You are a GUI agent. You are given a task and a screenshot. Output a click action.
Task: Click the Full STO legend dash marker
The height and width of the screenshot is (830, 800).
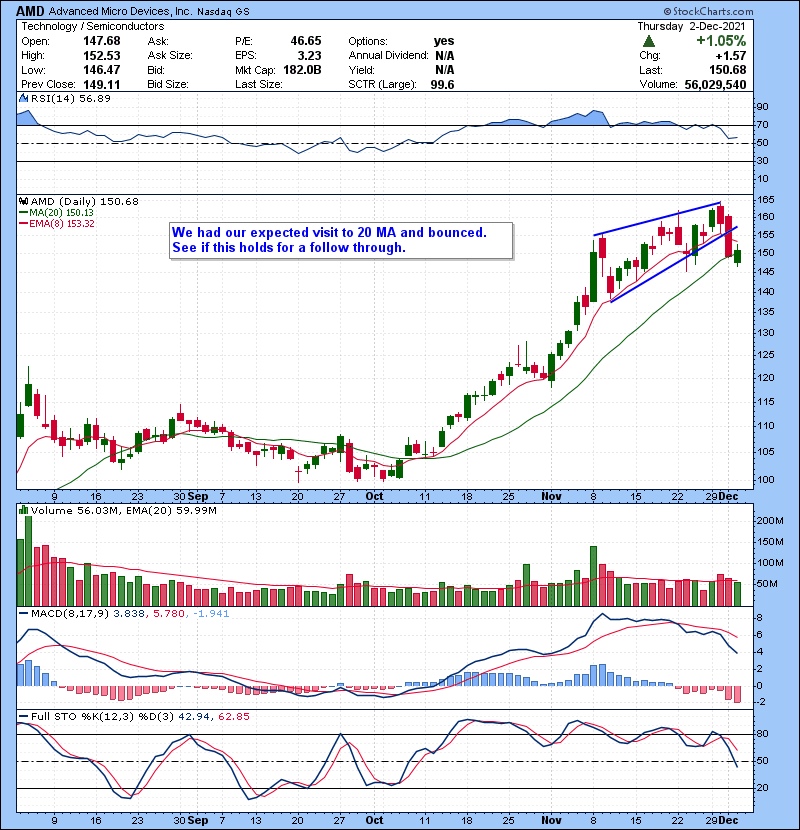(23, 716)
